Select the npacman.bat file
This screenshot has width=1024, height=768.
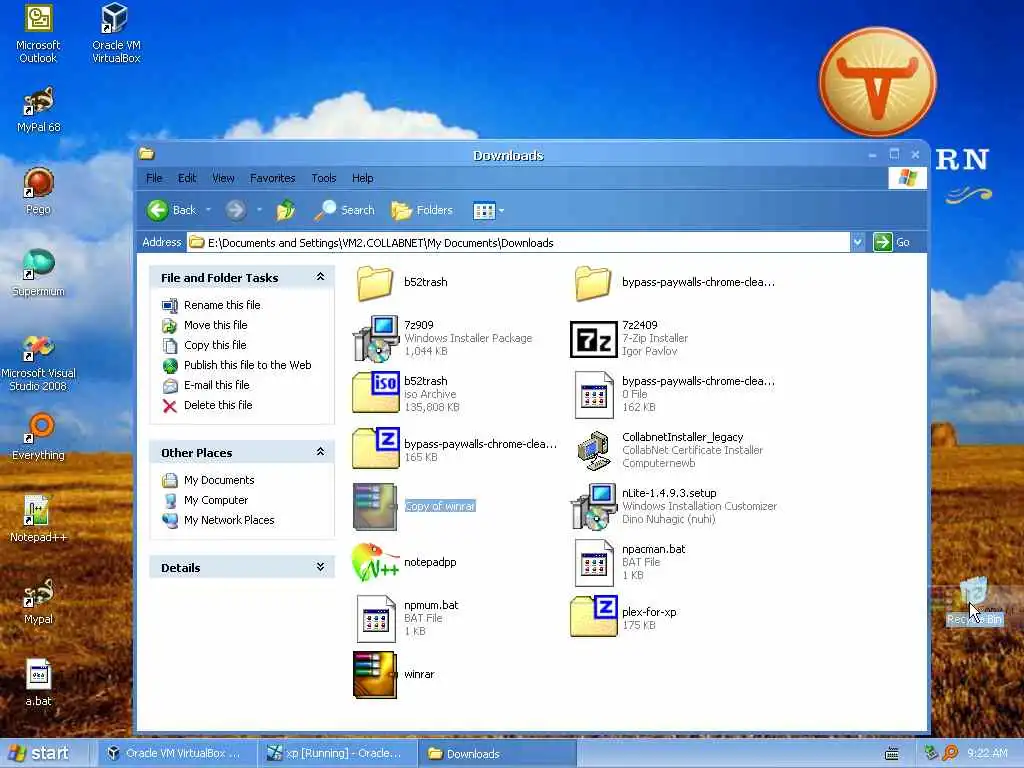click(x=630, y=562)
